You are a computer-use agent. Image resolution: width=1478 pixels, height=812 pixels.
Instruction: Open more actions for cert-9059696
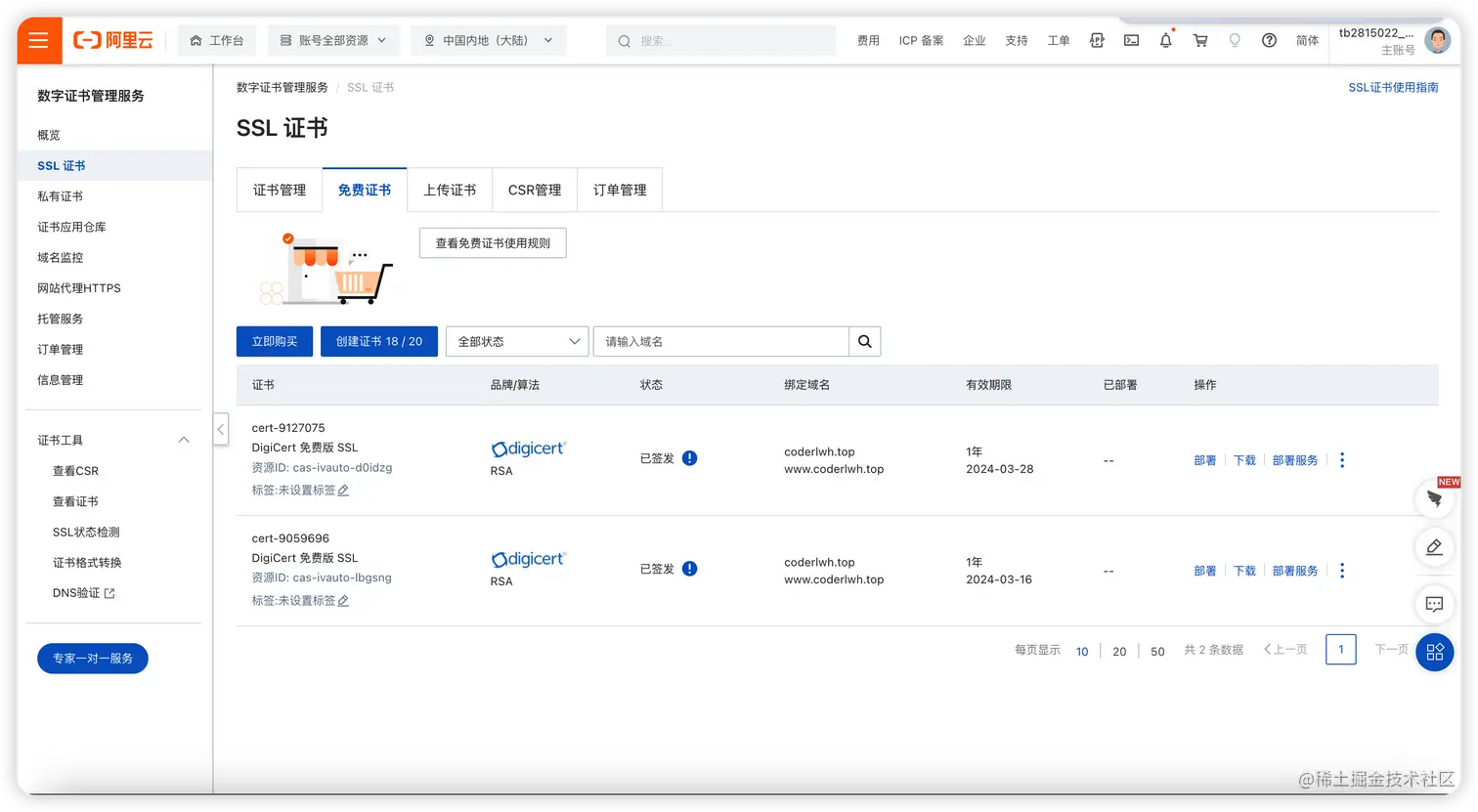(x=1342, y=571)
